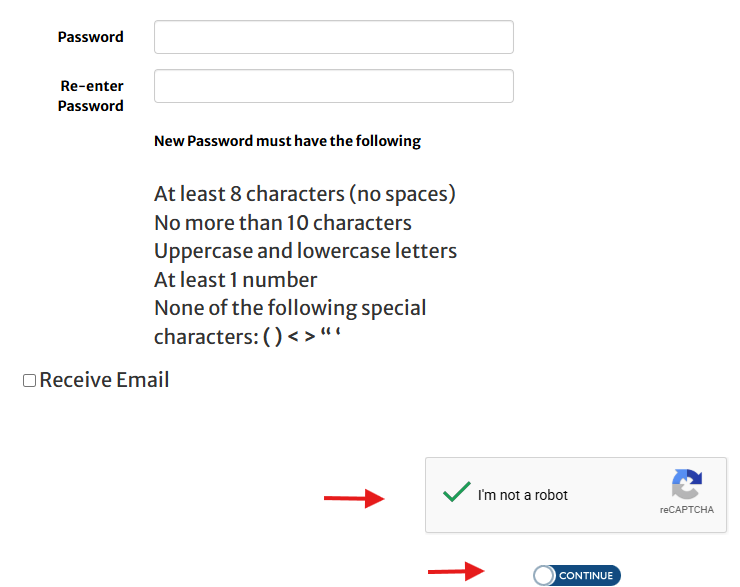This screenshot has height=587, width=740.
Task: Click the Password input field
Action: click(x=333, y=37)
